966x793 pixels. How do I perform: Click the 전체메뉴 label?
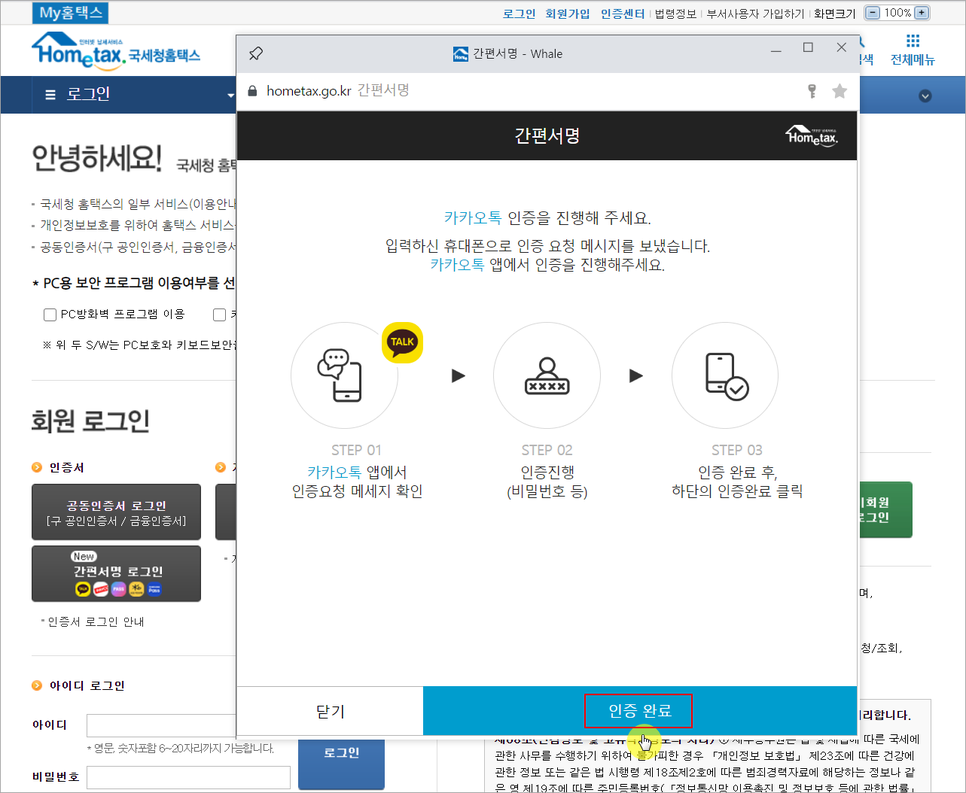click(912, 60)
